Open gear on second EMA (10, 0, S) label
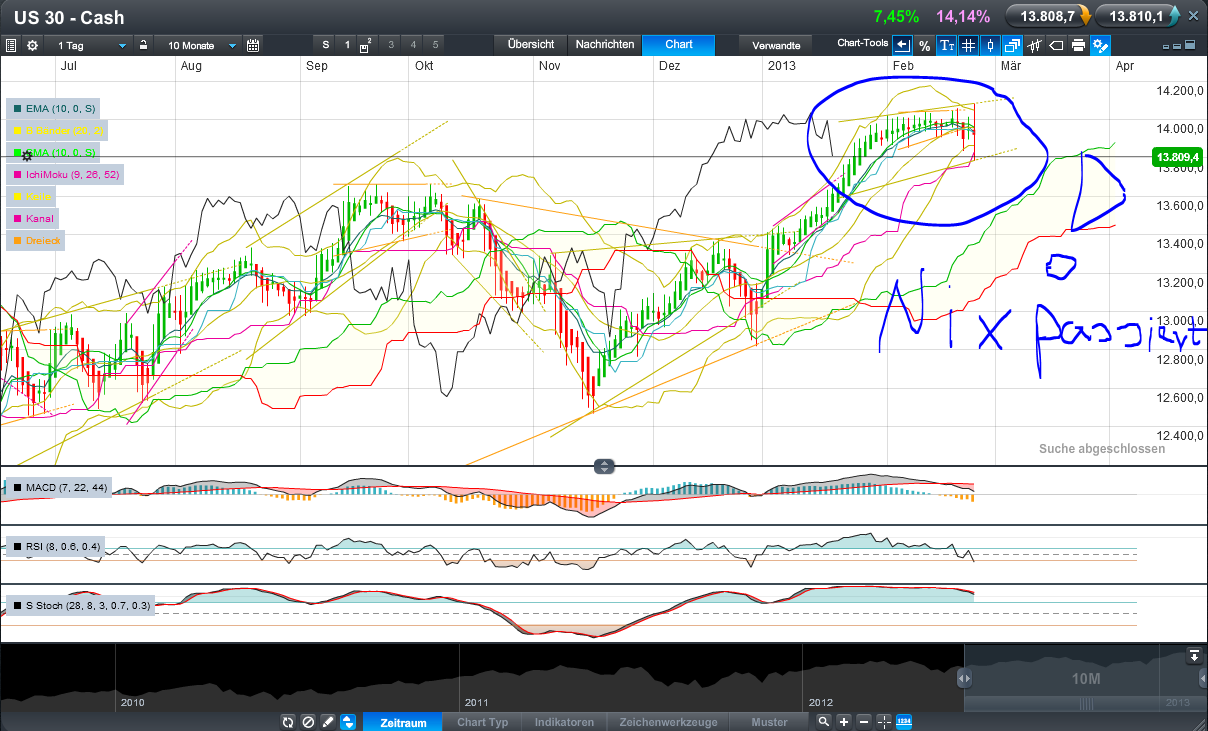 point(27,156)
